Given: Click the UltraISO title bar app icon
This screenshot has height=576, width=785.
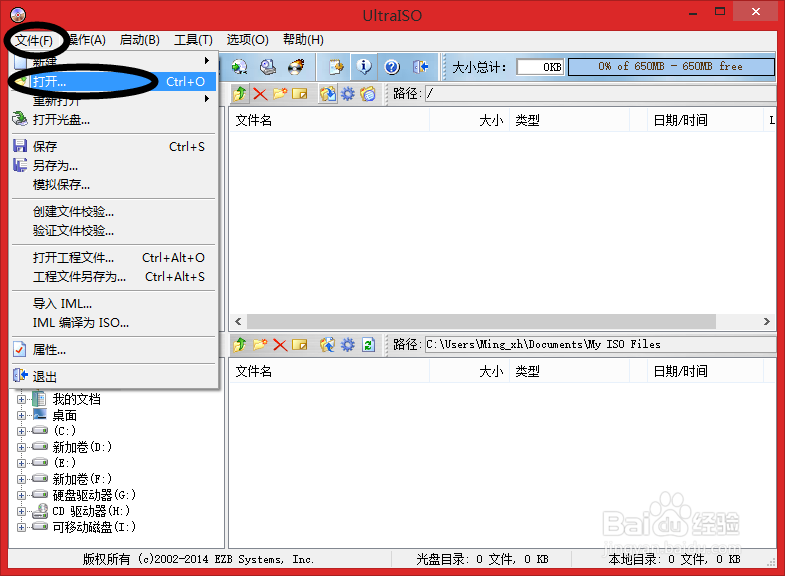Looking at the screenshot, I should click(x=18, y=15).
